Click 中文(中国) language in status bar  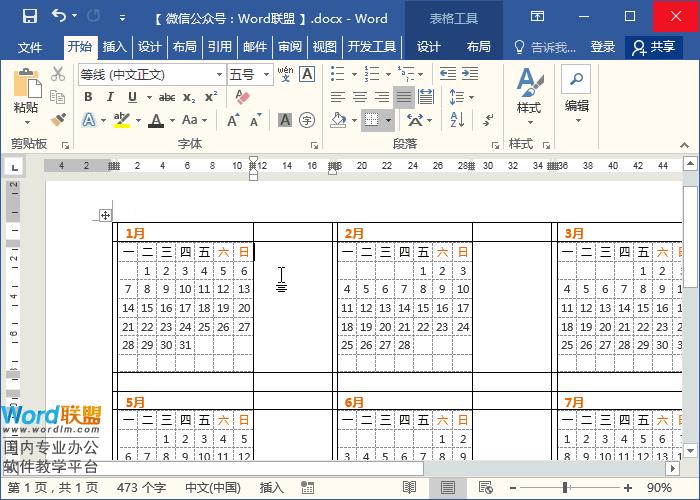point(213,487)
